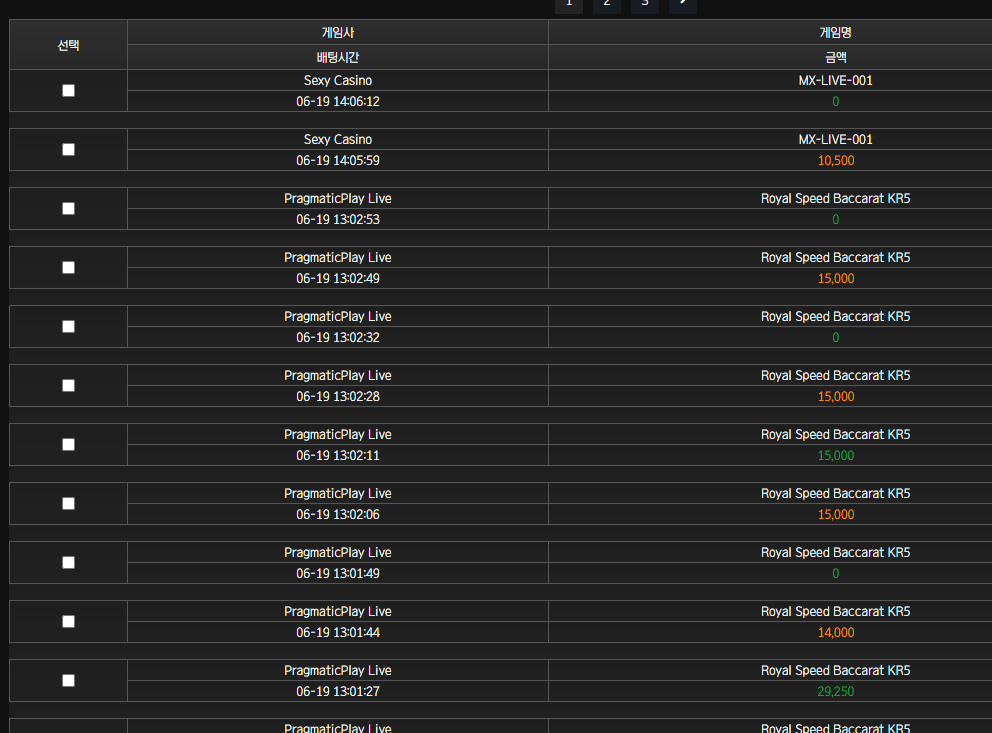
Task: Select pagination page 1
Action: point(569,4)
